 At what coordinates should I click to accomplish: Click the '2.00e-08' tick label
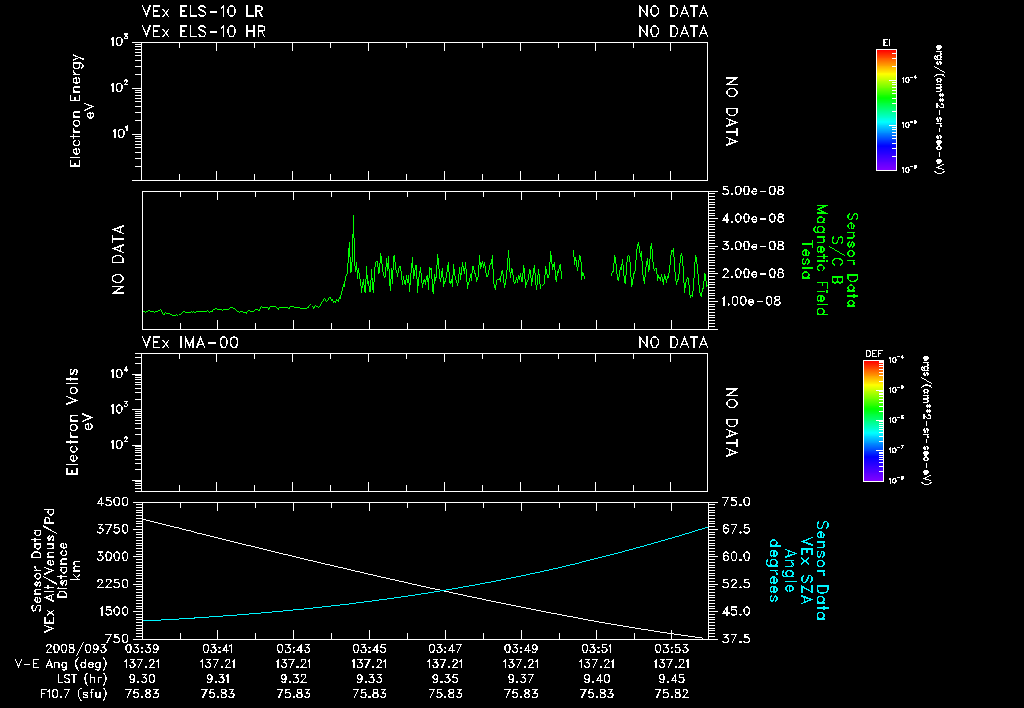(753, 273)
